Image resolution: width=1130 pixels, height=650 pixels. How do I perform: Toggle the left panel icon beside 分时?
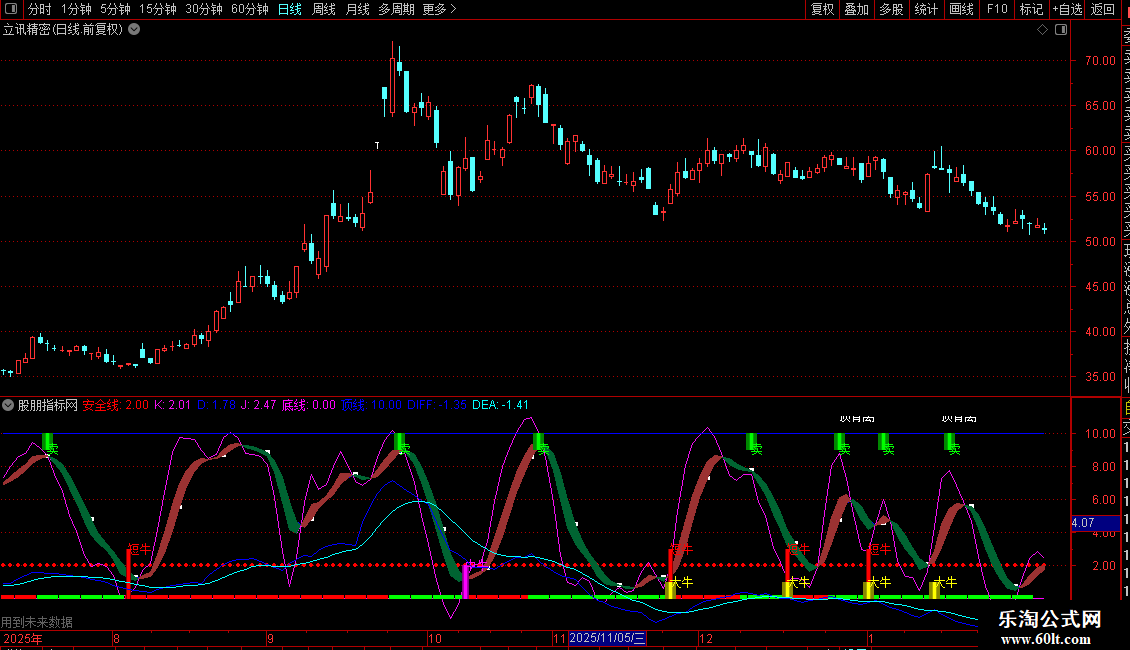pos(11,9)
